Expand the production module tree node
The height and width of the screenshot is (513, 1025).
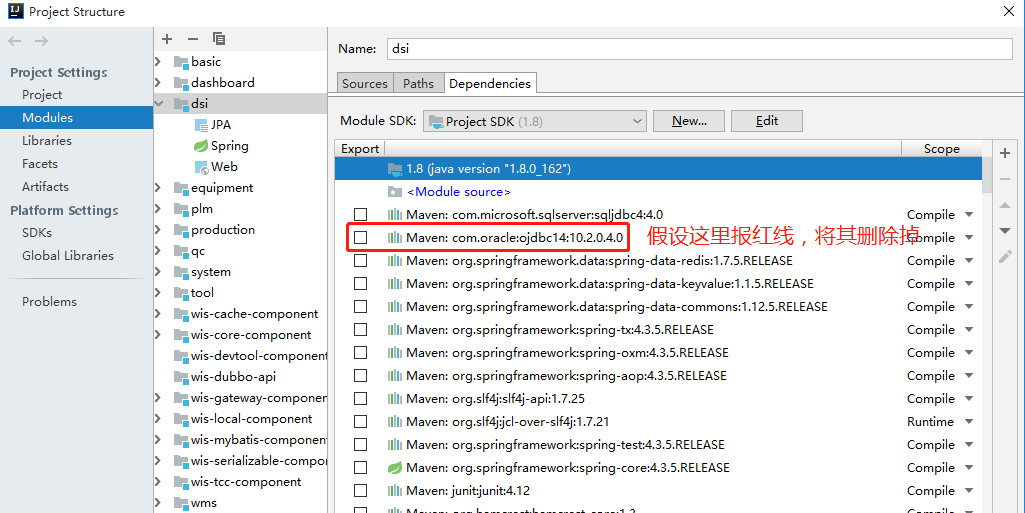159,230
